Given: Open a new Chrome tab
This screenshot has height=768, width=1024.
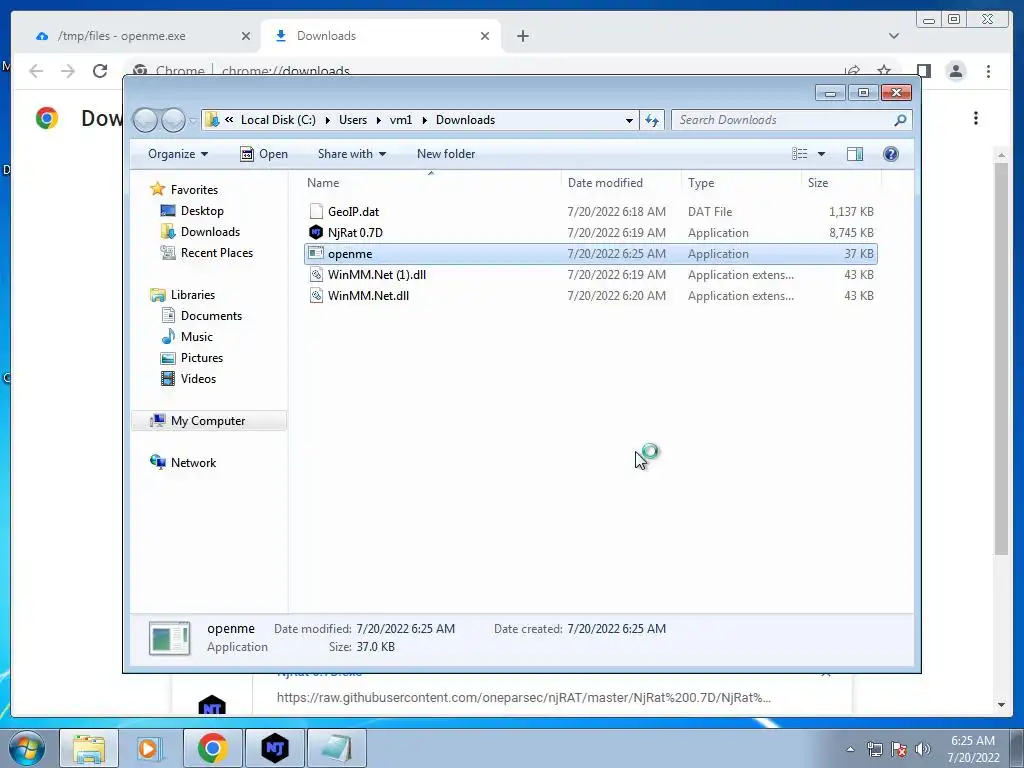Looking at the screenshot, I should [522, 36].
